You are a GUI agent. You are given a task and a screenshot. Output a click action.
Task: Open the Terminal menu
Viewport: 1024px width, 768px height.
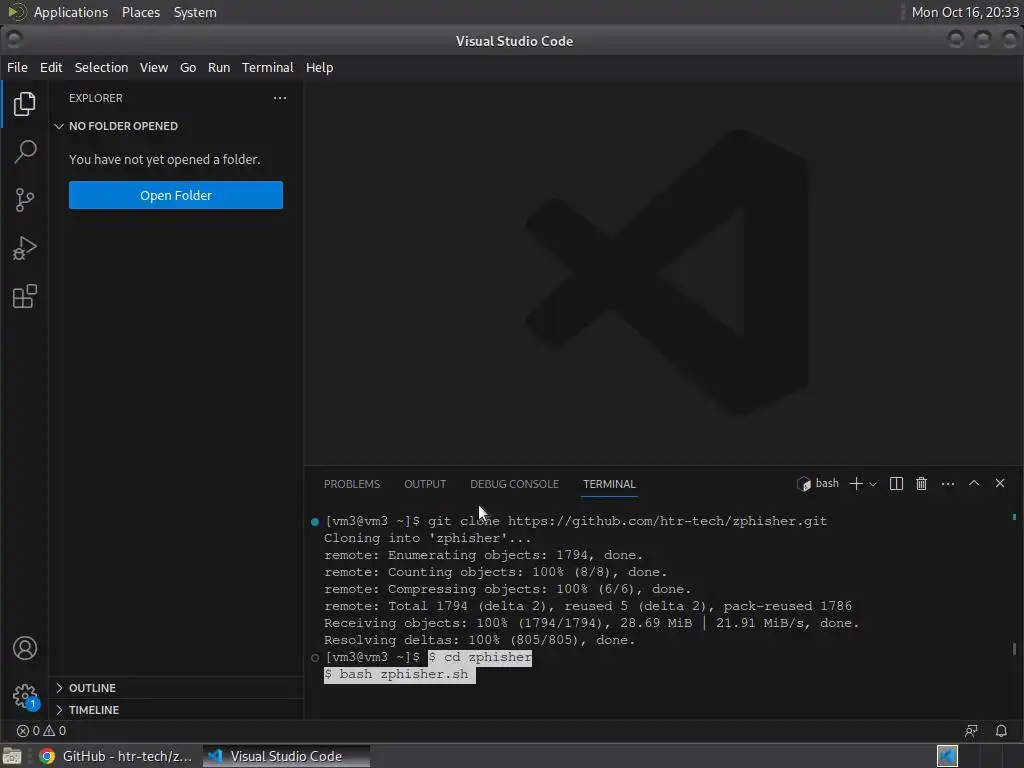[x=268, y=67]
